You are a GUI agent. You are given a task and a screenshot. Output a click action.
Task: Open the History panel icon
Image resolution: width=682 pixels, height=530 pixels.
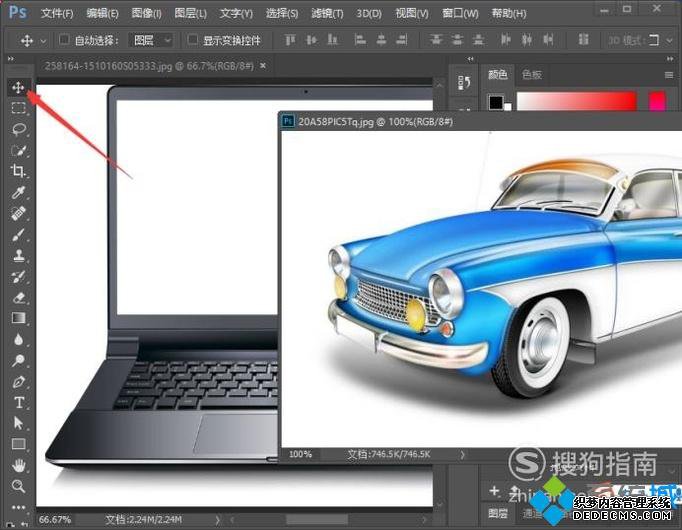click(464, 82)
